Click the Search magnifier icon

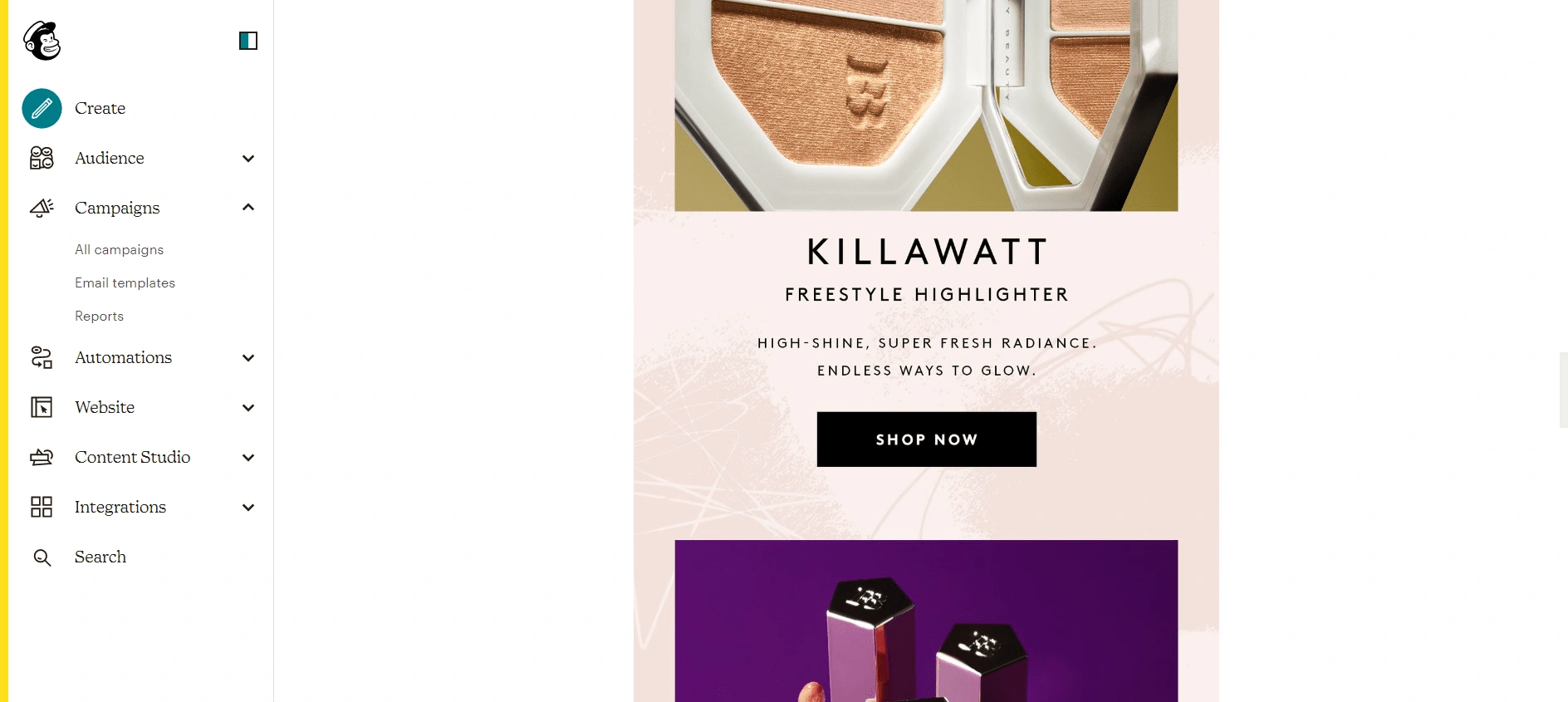click(42, 557)
